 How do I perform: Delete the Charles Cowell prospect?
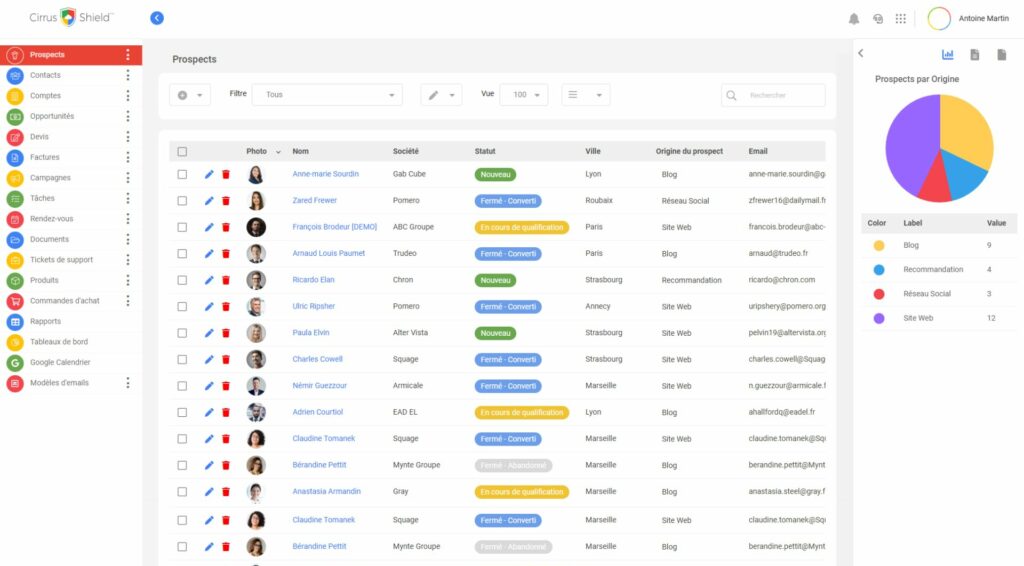(x=226, y=360)
